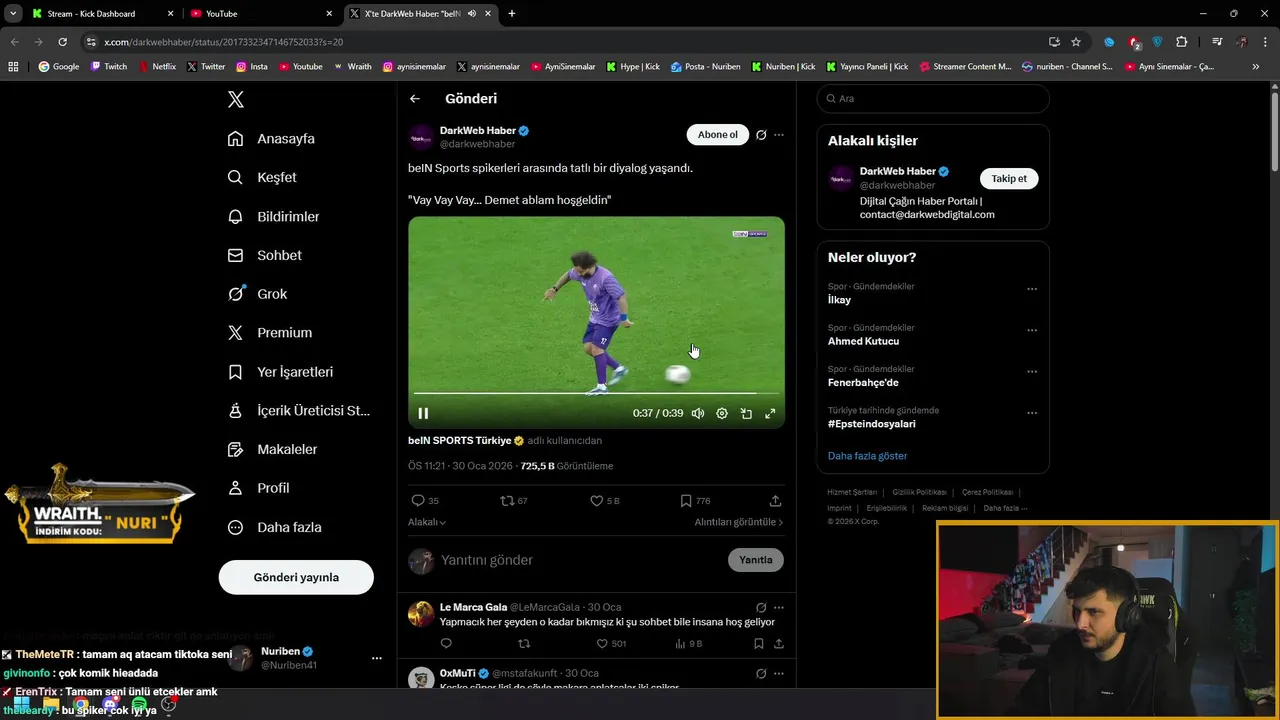Image resolution: width=1280 pixels, height=720 pixels.
Task: Open Nuriben account menu dots
Action: click(x=377, y=658)
